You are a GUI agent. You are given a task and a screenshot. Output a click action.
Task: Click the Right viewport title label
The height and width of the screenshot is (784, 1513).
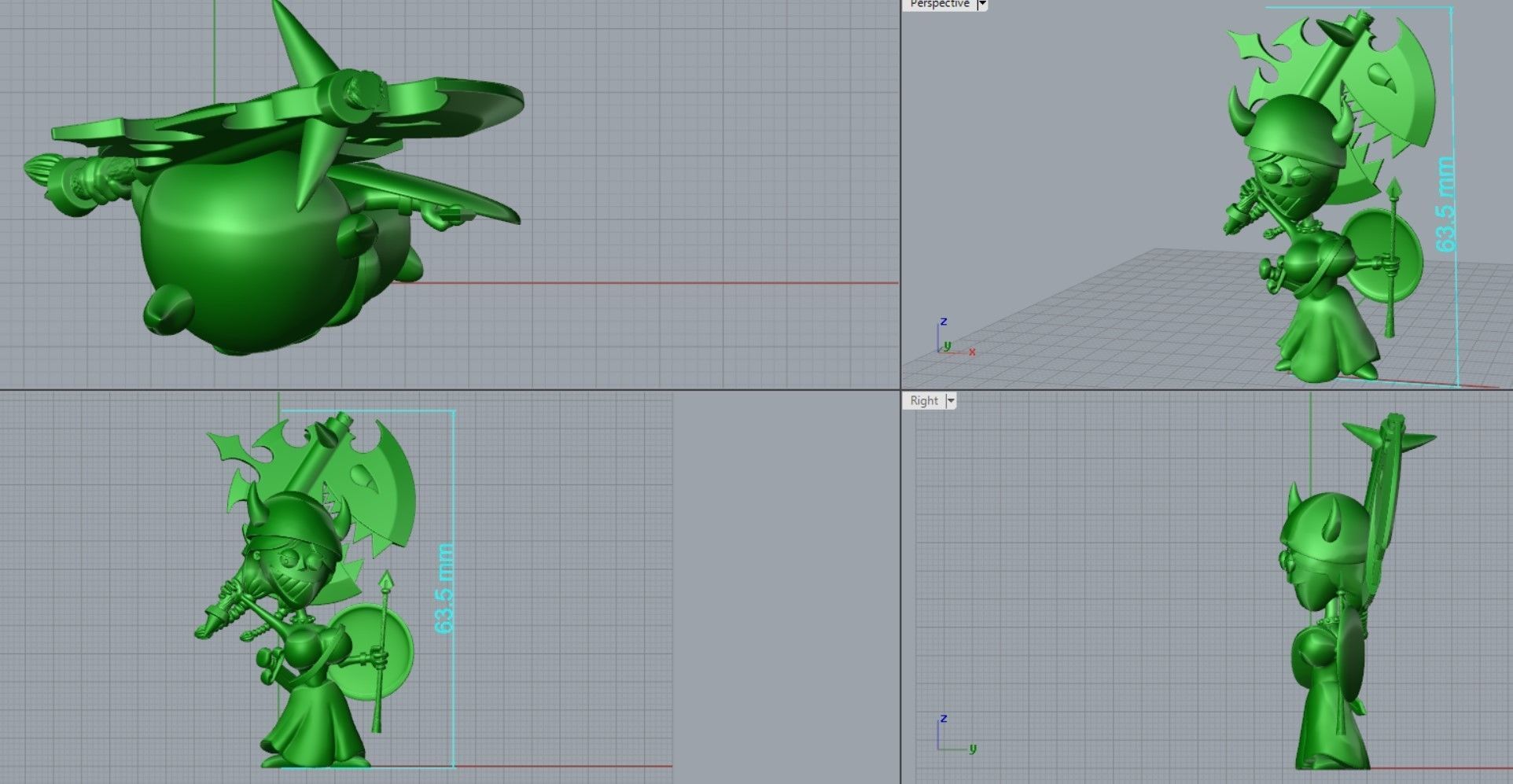(x=923, y=401)
